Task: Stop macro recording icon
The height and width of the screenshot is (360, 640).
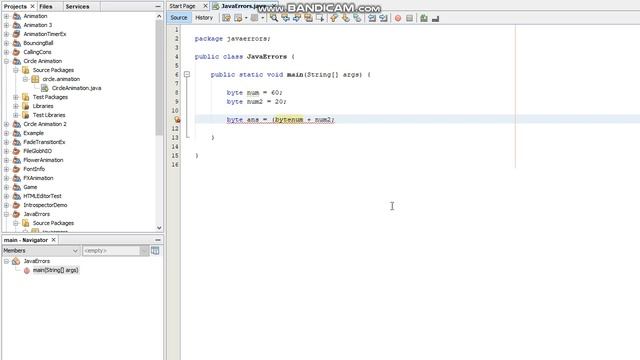Action: (409, 18)
